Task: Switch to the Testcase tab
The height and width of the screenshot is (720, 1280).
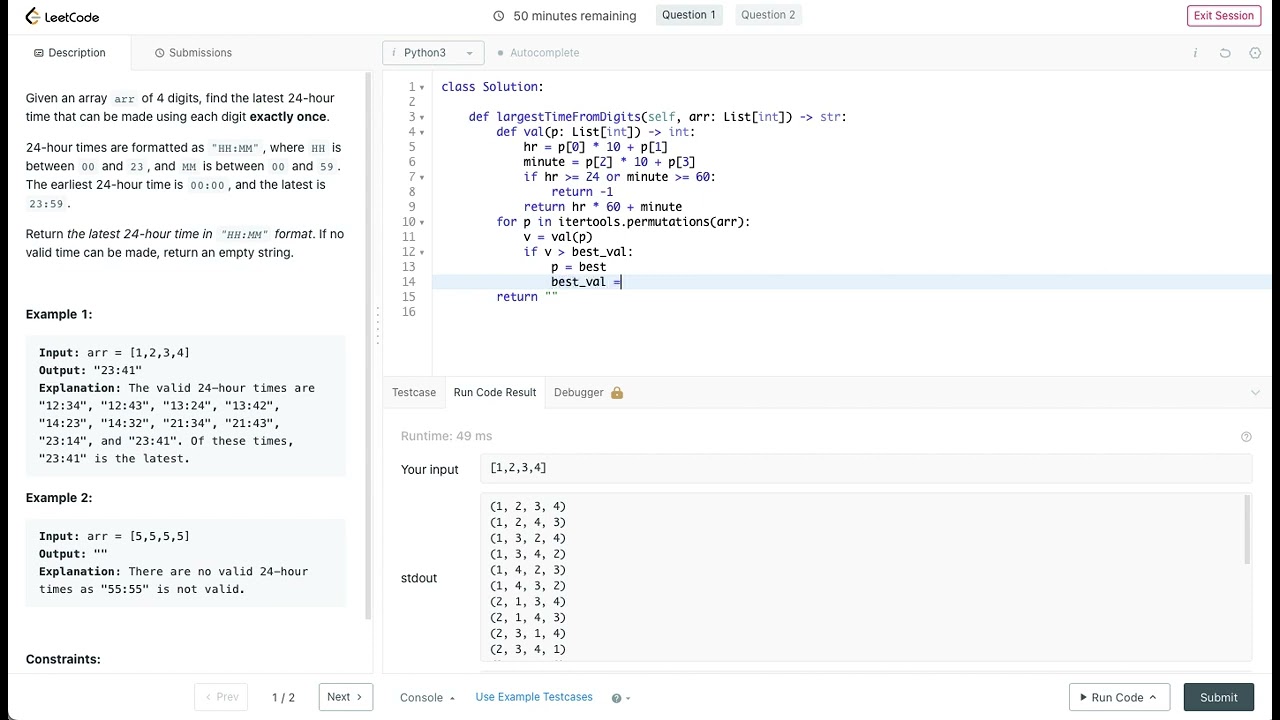Action: [414, 393]
